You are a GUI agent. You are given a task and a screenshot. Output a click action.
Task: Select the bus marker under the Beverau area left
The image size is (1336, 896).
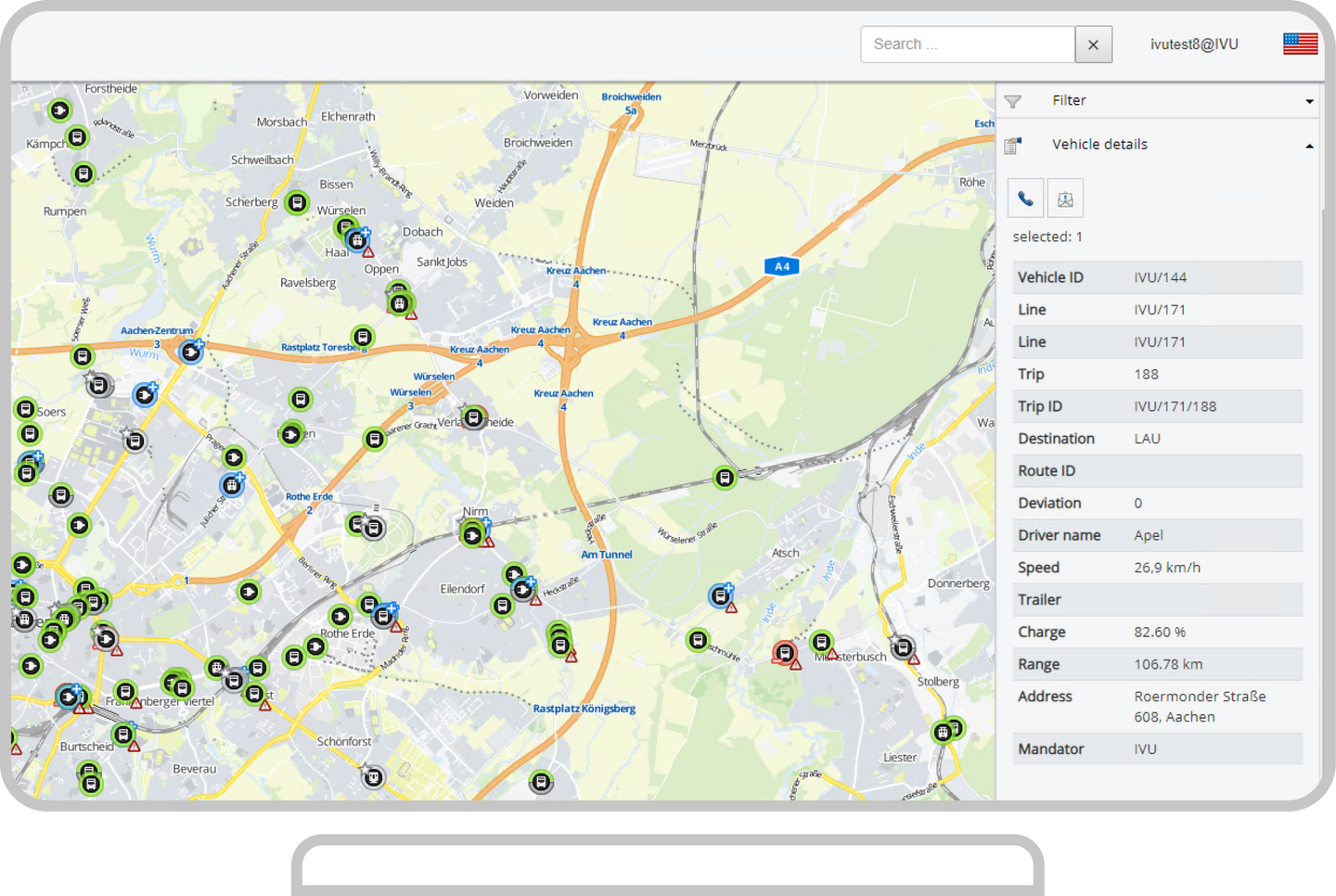tap(90, 784)
